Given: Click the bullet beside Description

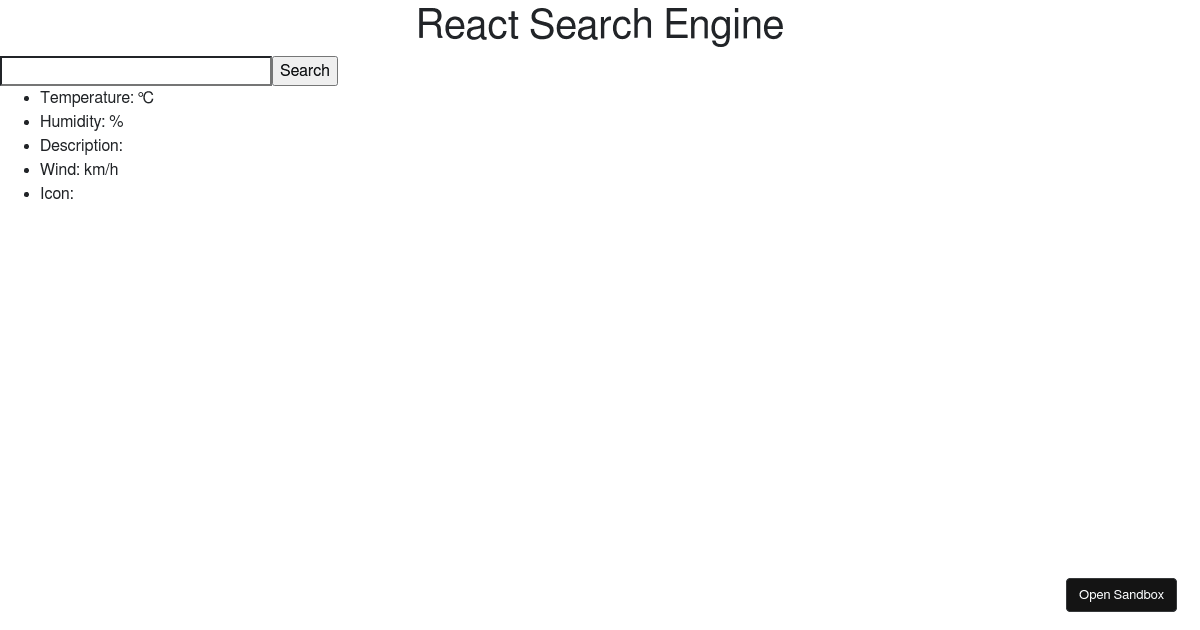Looking at the screenshot, I should tap(26, 146).
